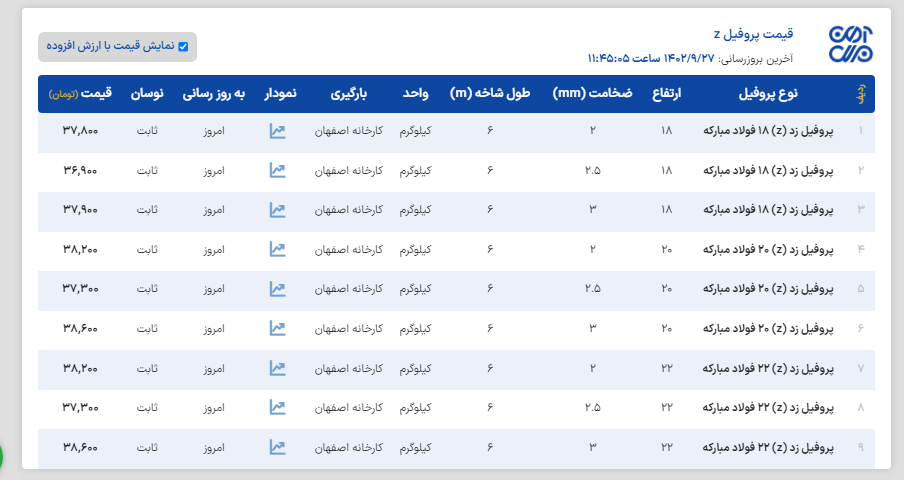
Task: Open chart icon for row 6 (20, 3mm)
Action: click(278, 328)
